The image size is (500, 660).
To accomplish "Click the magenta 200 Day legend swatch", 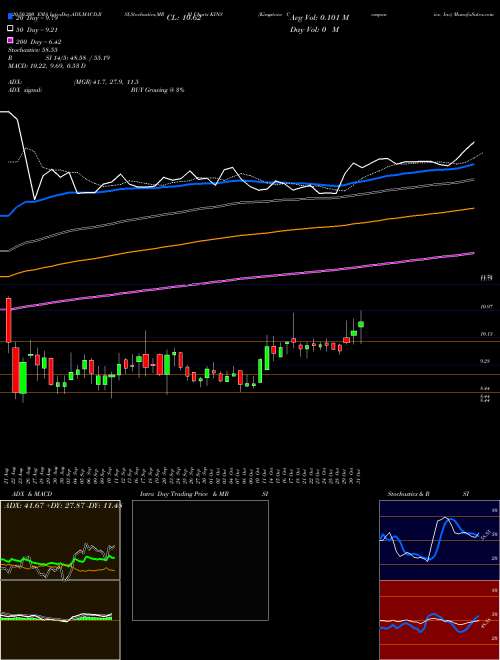I will pos(11,40).
